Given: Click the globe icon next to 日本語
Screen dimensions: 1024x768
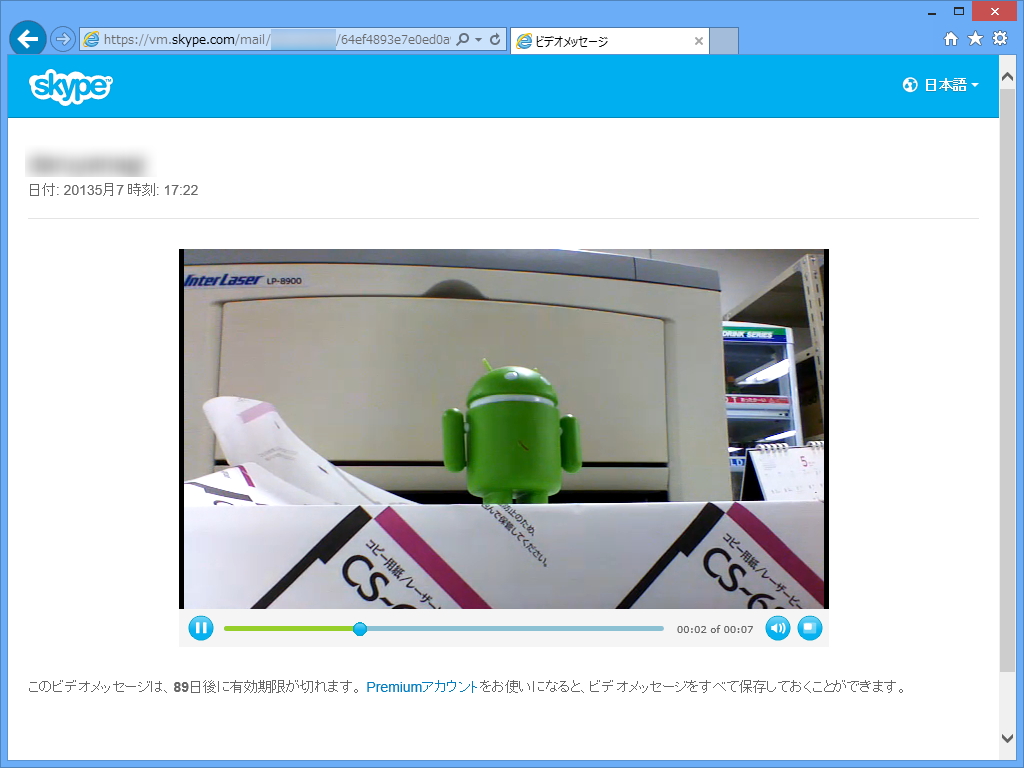Looking at the screenshot, I should [x=909, y=85].
